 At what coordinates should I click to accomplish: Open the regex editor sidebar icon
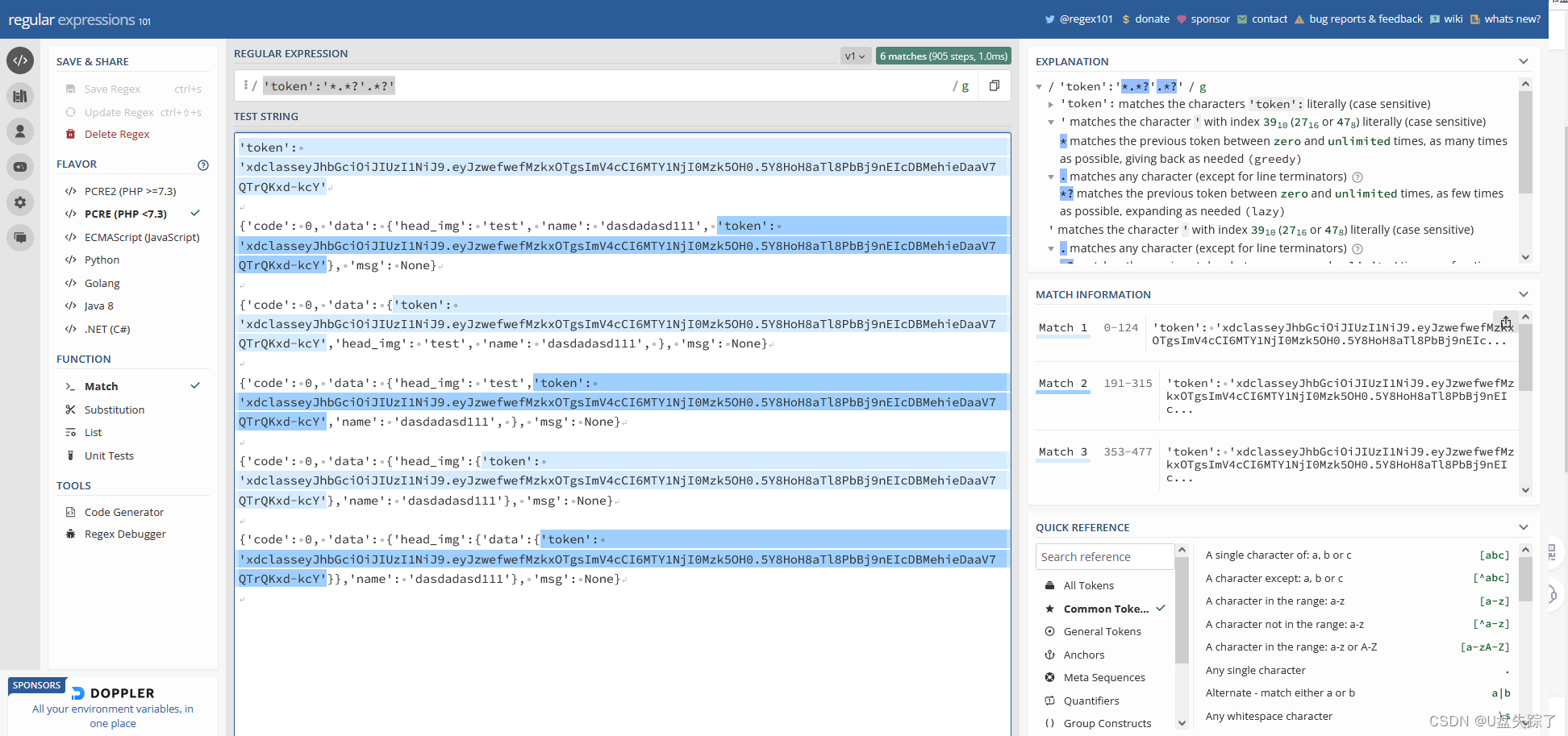20,60
